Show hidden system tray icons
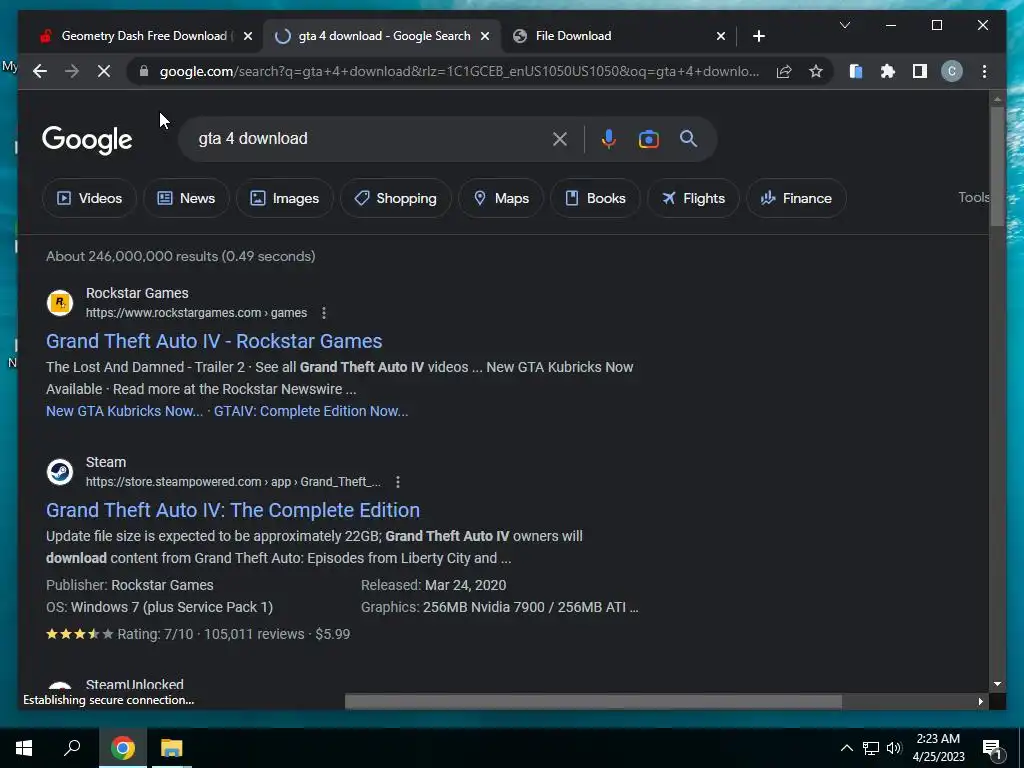 pyautogui.click(x=846, y=748)
